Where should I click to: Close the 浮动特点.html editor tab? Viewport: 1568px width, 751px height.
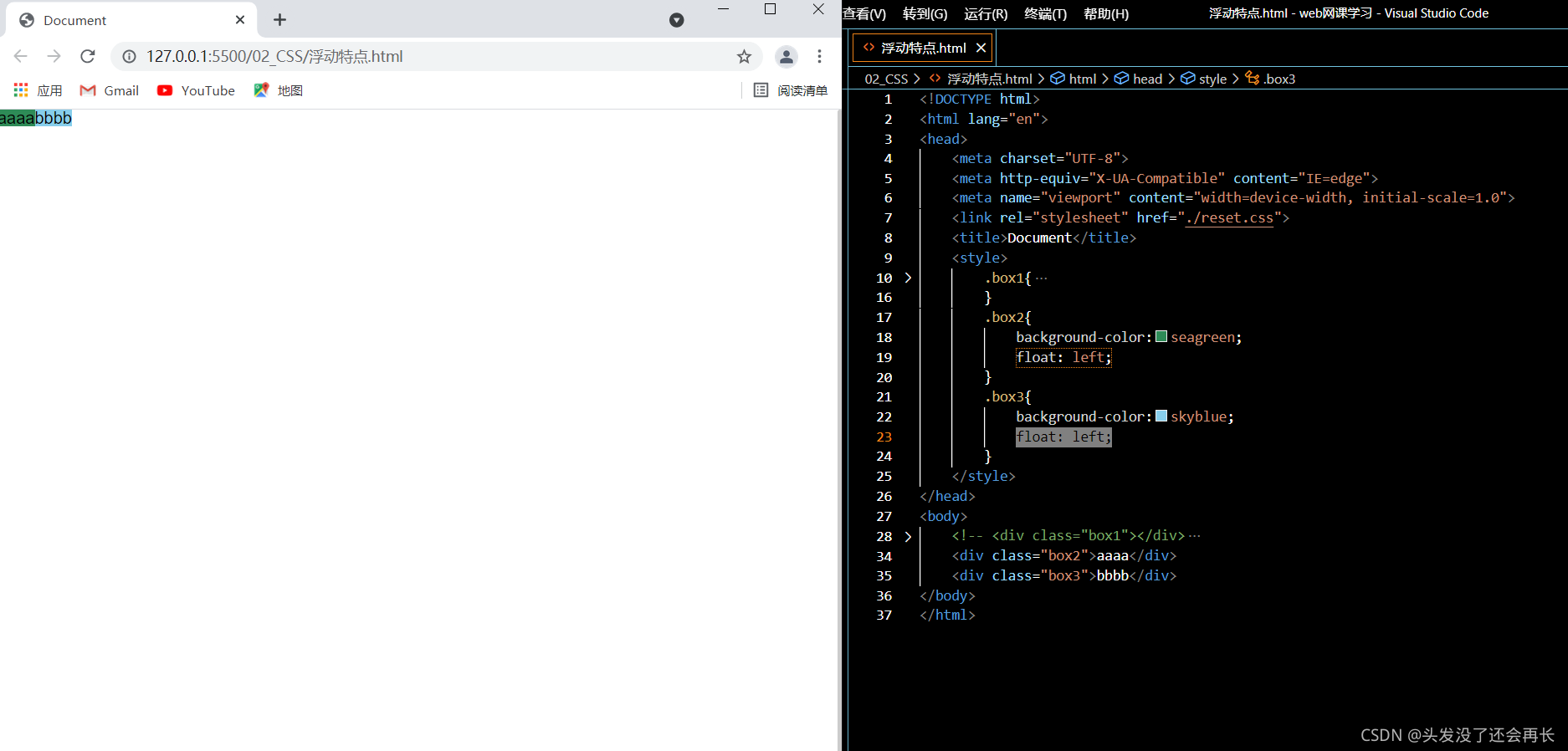[x=981, y=48]
